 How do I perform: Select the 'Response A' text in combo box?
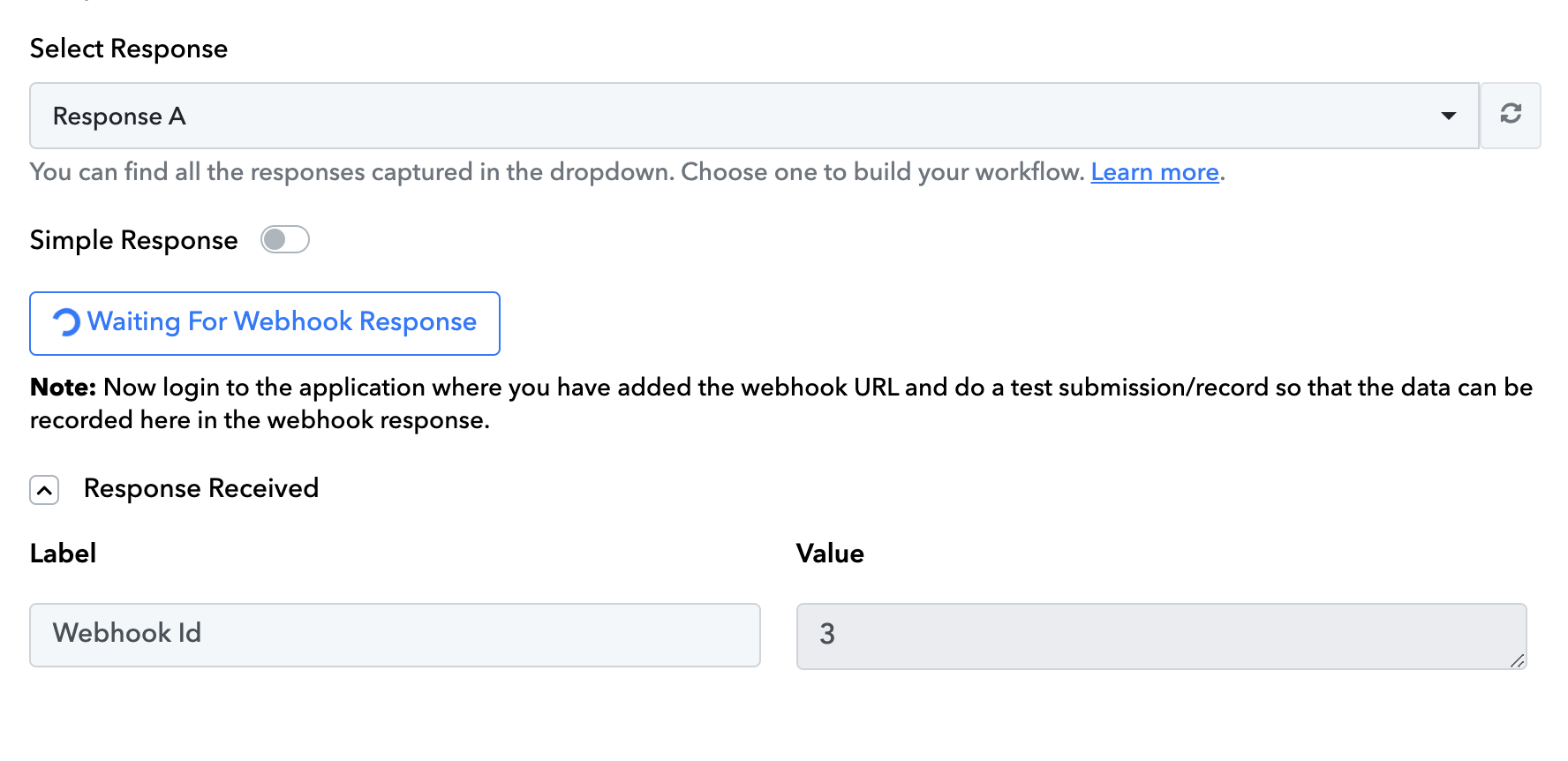(x=119, y=117)
